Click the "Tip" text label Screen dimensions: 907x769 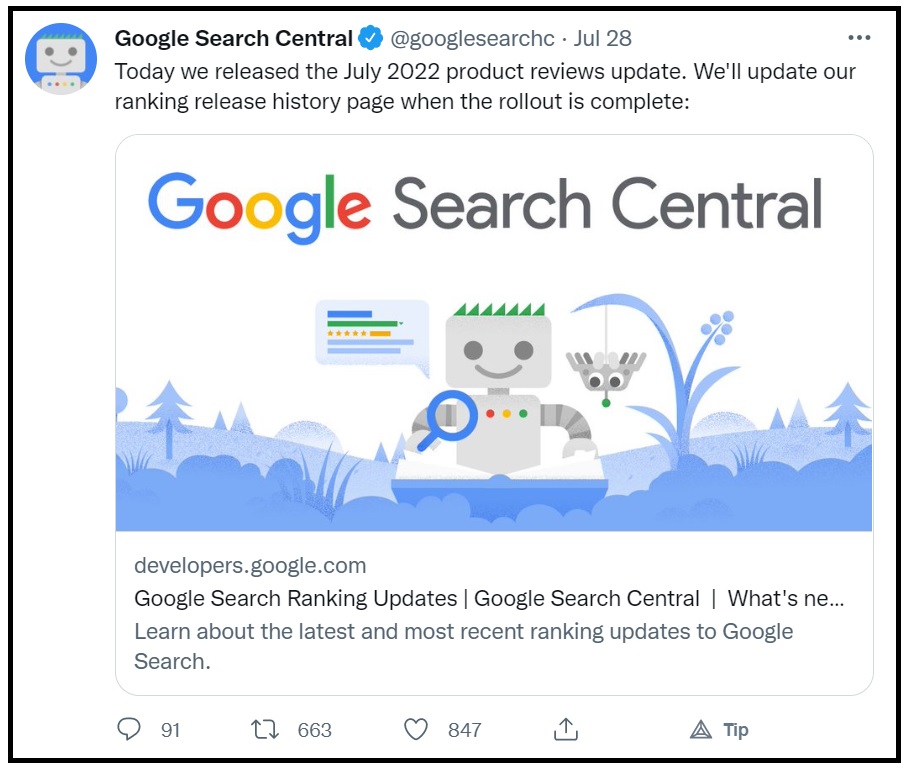(x=736, y=730)
